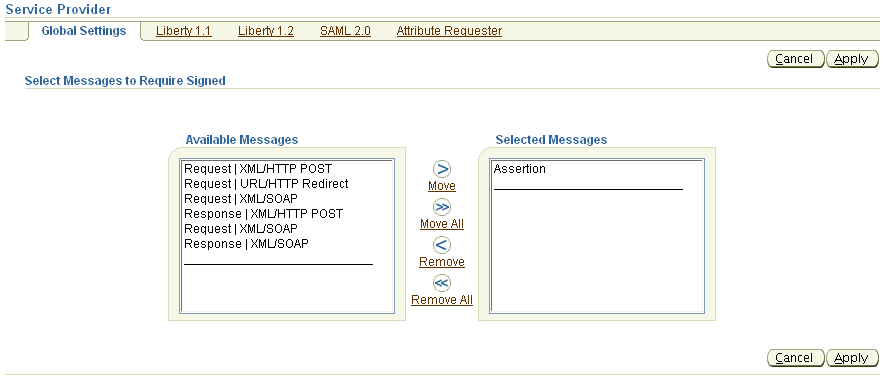Go to the Attribute Requester tab
The height and width of the screenshot is (381, 885).
449,31
